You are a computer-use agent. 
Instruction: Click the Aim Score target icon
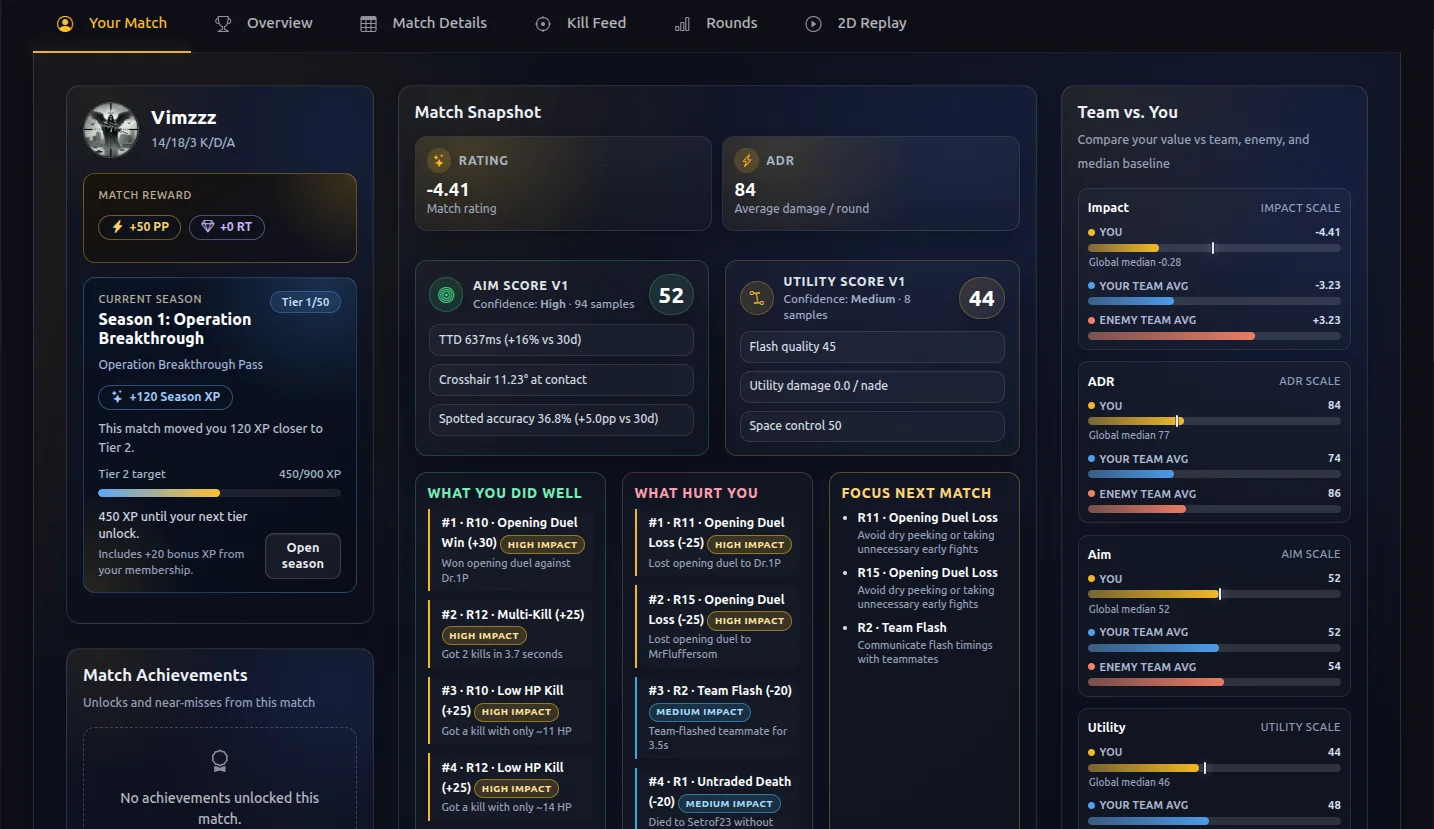446,295
